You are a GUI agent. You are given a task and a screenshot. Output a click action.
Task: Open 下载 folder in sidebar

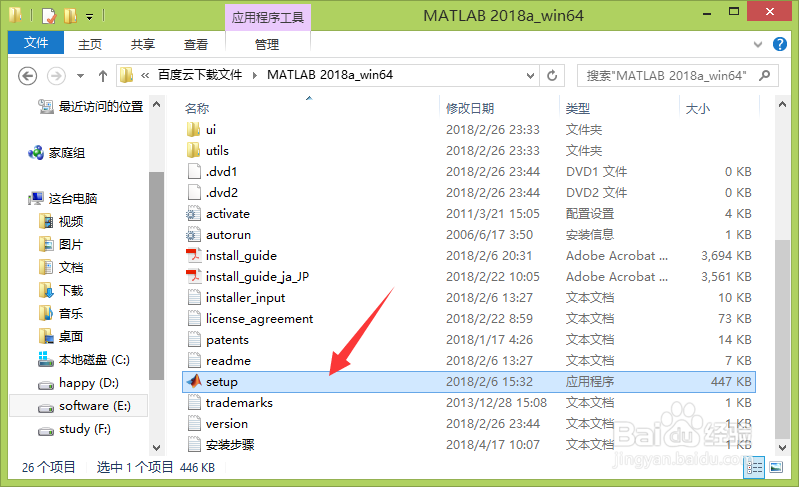(x=61, y=290)
